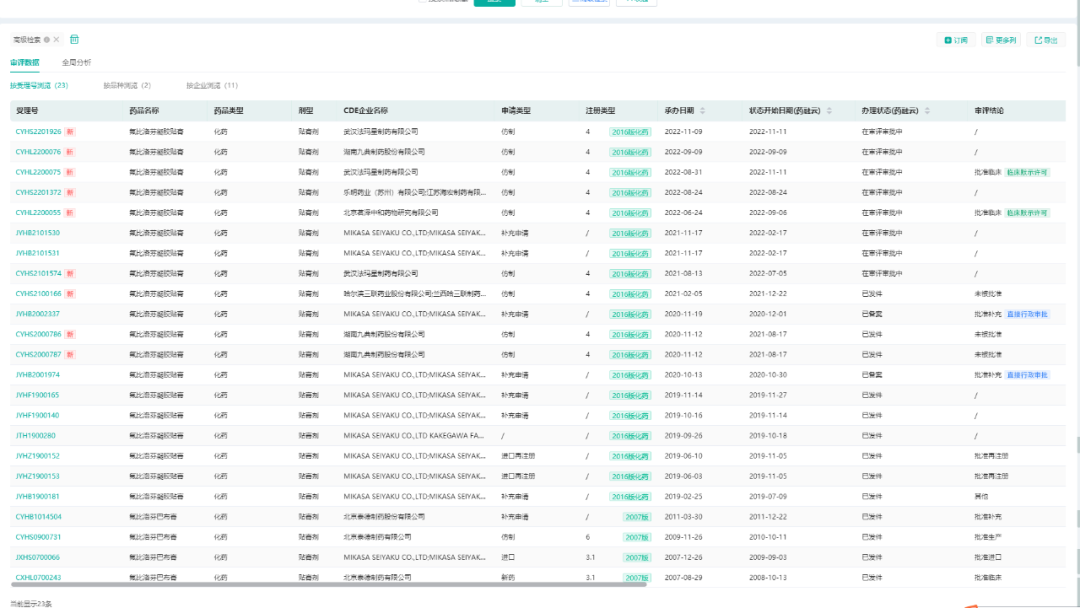The height and width of the screenshot is (608, 1080).
Task: Click the 2007版 tag in CYHB1014504 row
Action: (x=637, y=517)
